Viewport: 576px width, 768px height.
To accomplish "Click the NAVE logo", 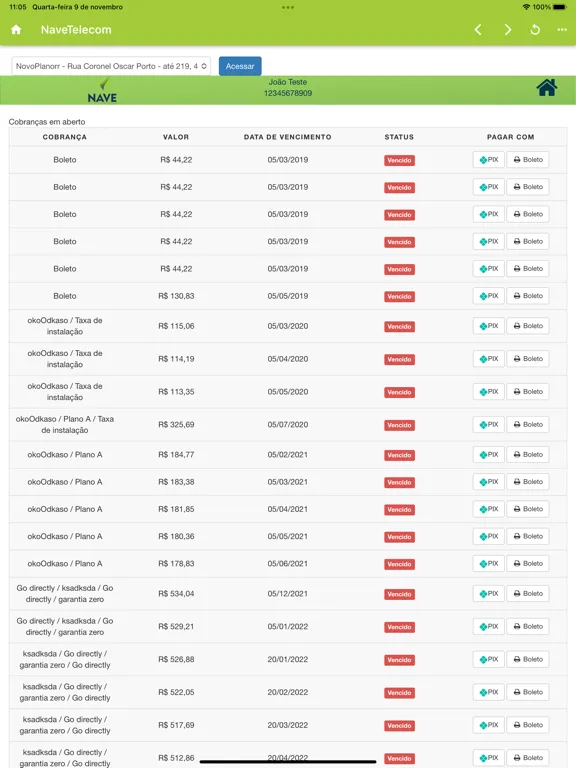I will point(102,91).
